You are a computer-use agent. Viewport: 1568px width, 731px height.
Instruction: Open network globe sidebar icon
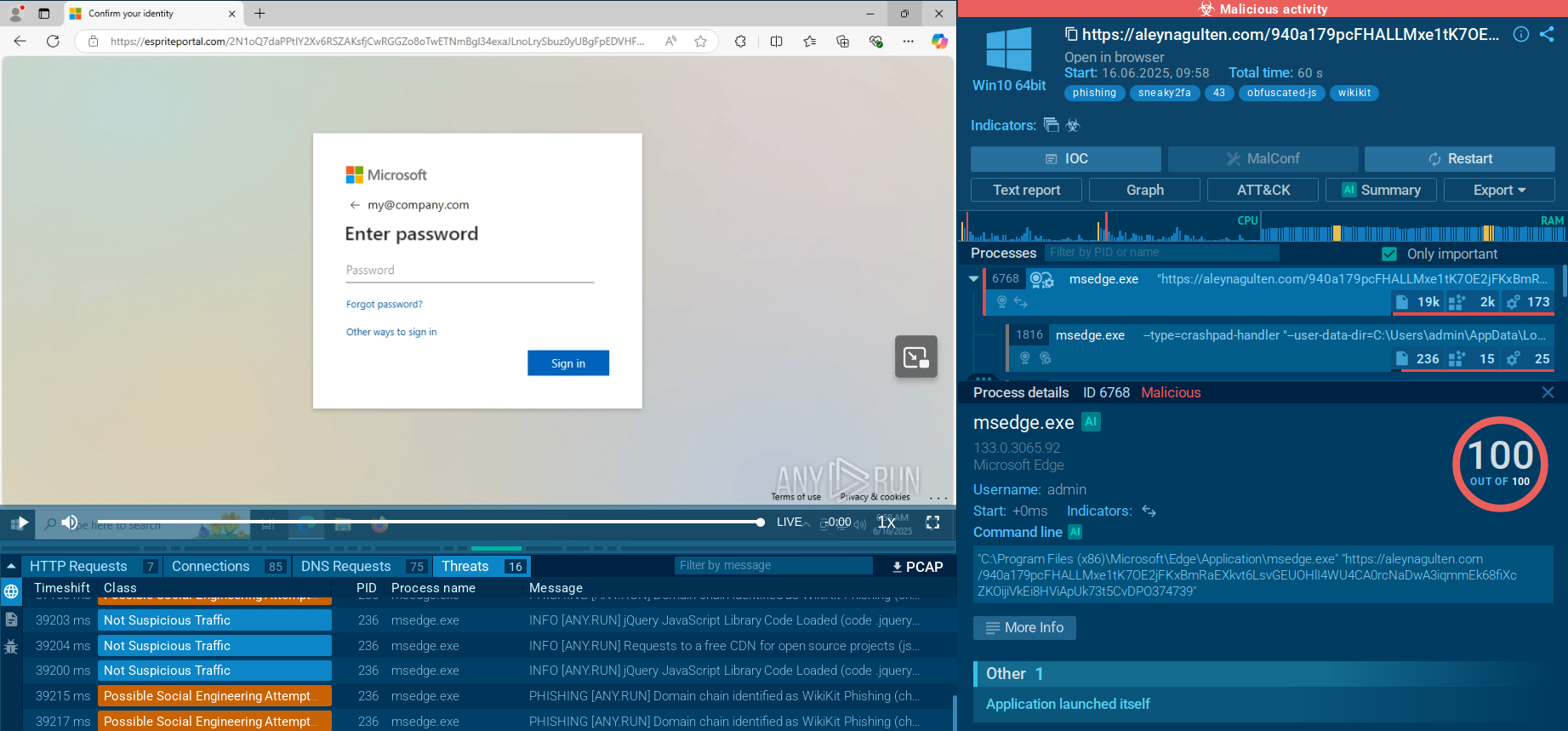[x=11, y=591]
